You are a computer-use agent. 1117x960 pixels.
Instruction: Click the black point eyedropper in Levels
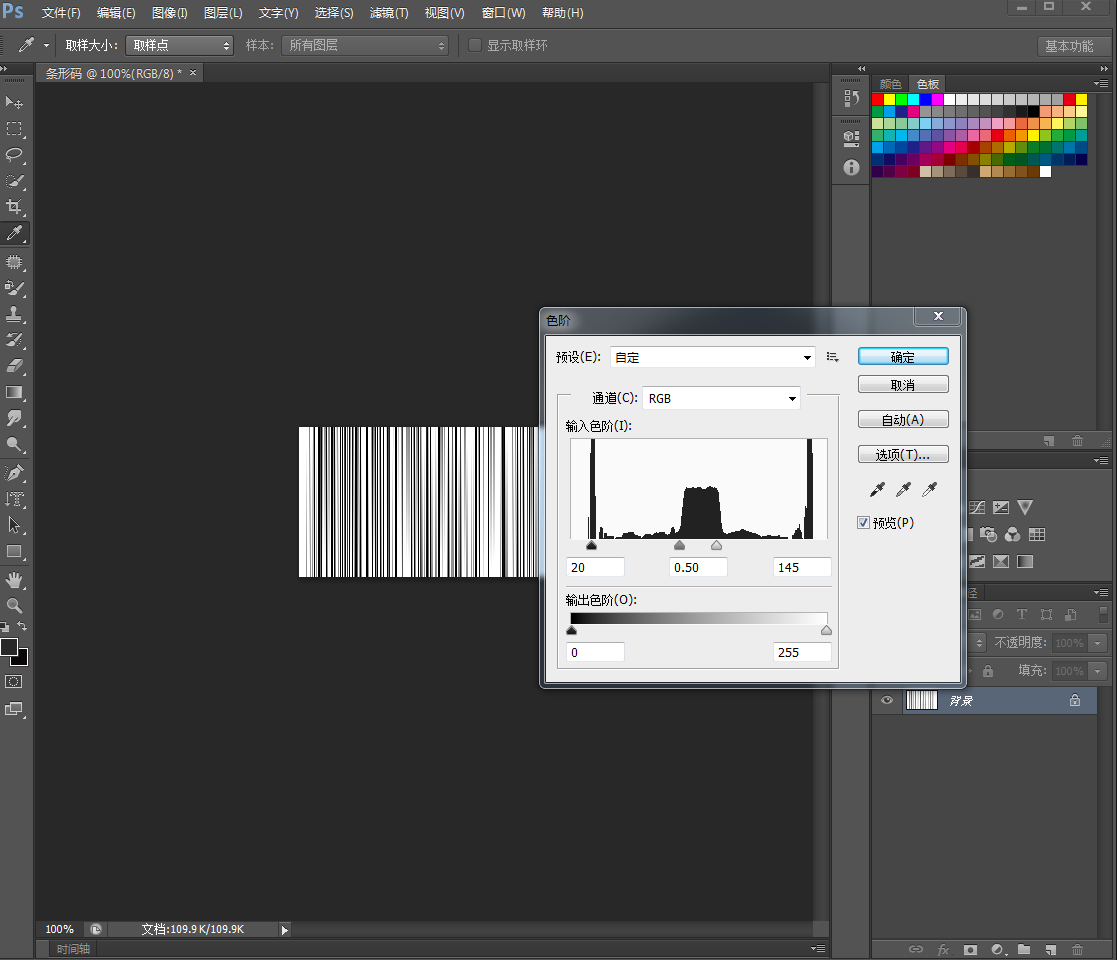pyautogui.click(x=877, y=489)
